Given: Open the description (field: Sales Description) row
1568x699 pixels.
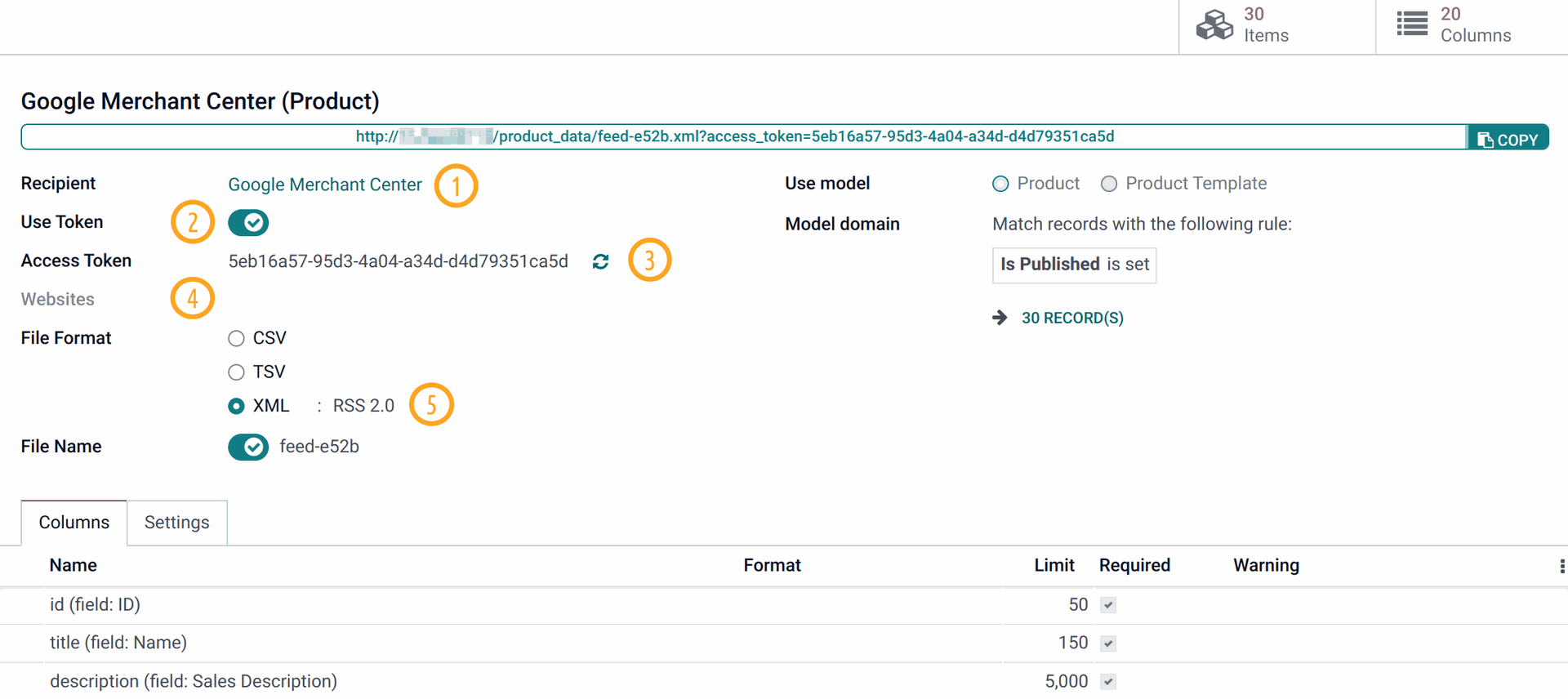Looking at the screenshot, I should (784, 682).
